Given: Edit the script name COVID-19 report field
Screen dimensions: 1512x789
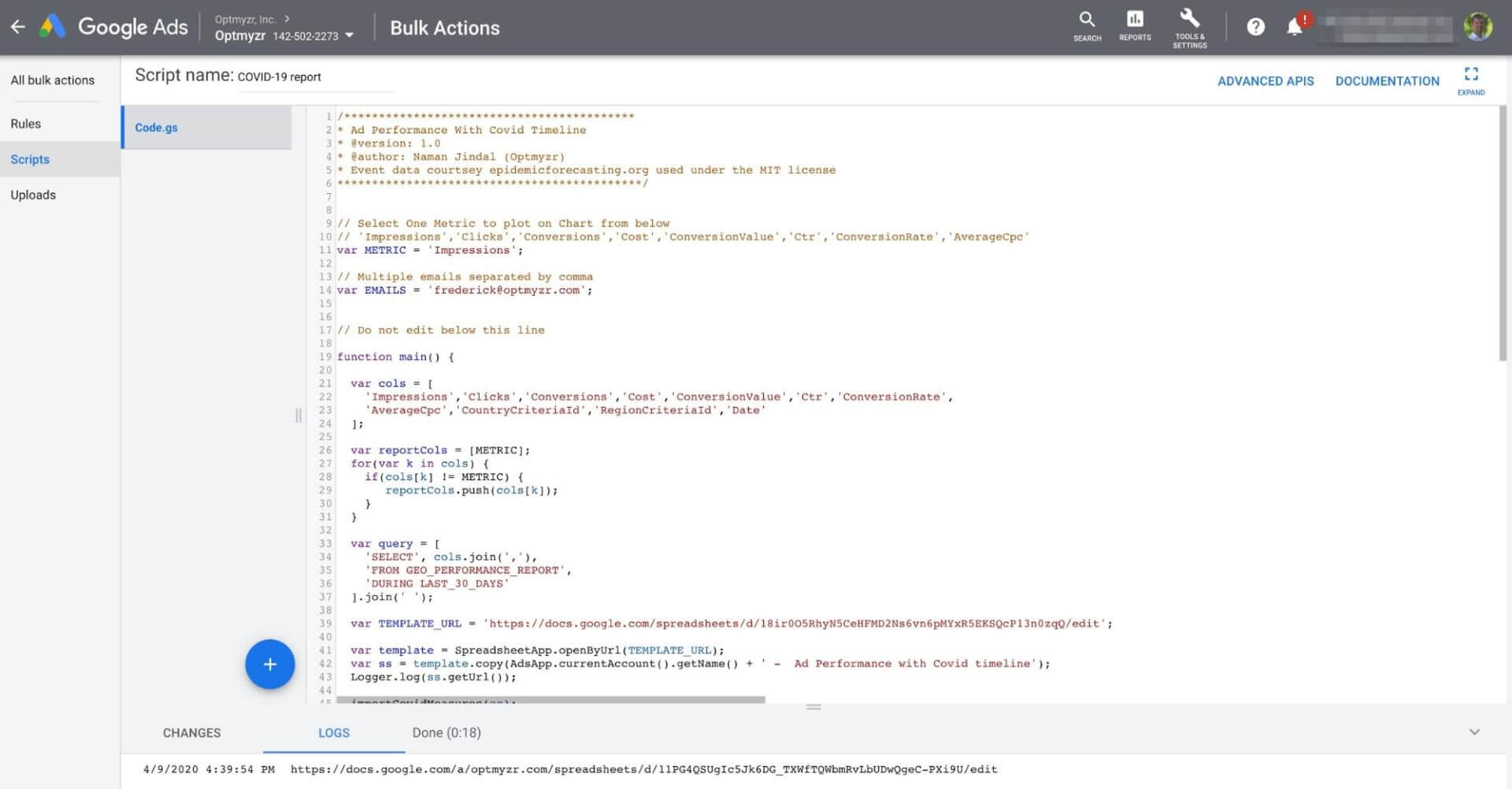Looking at the screenshot, I should [315, 77].
